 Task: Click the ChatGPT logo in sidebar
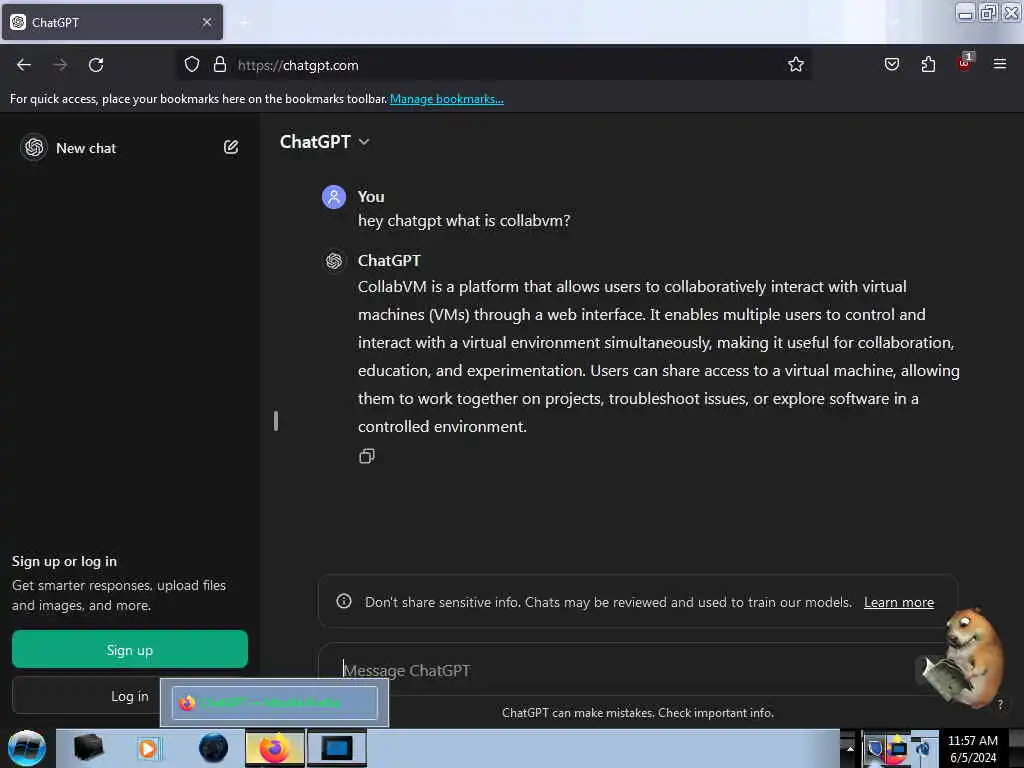pyautogui.click(x=34, y=148)
